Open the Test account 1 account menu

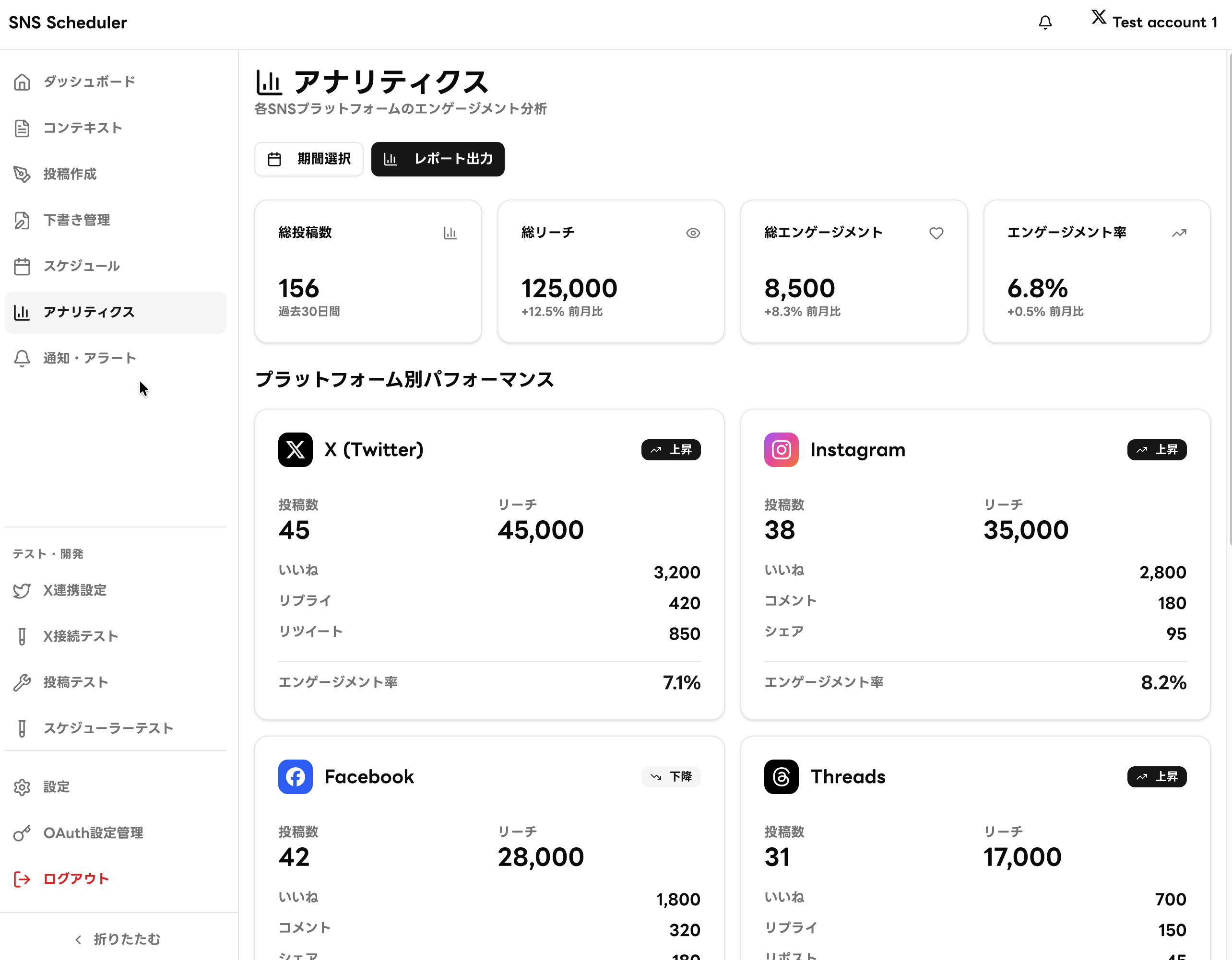pos(1164,23)
